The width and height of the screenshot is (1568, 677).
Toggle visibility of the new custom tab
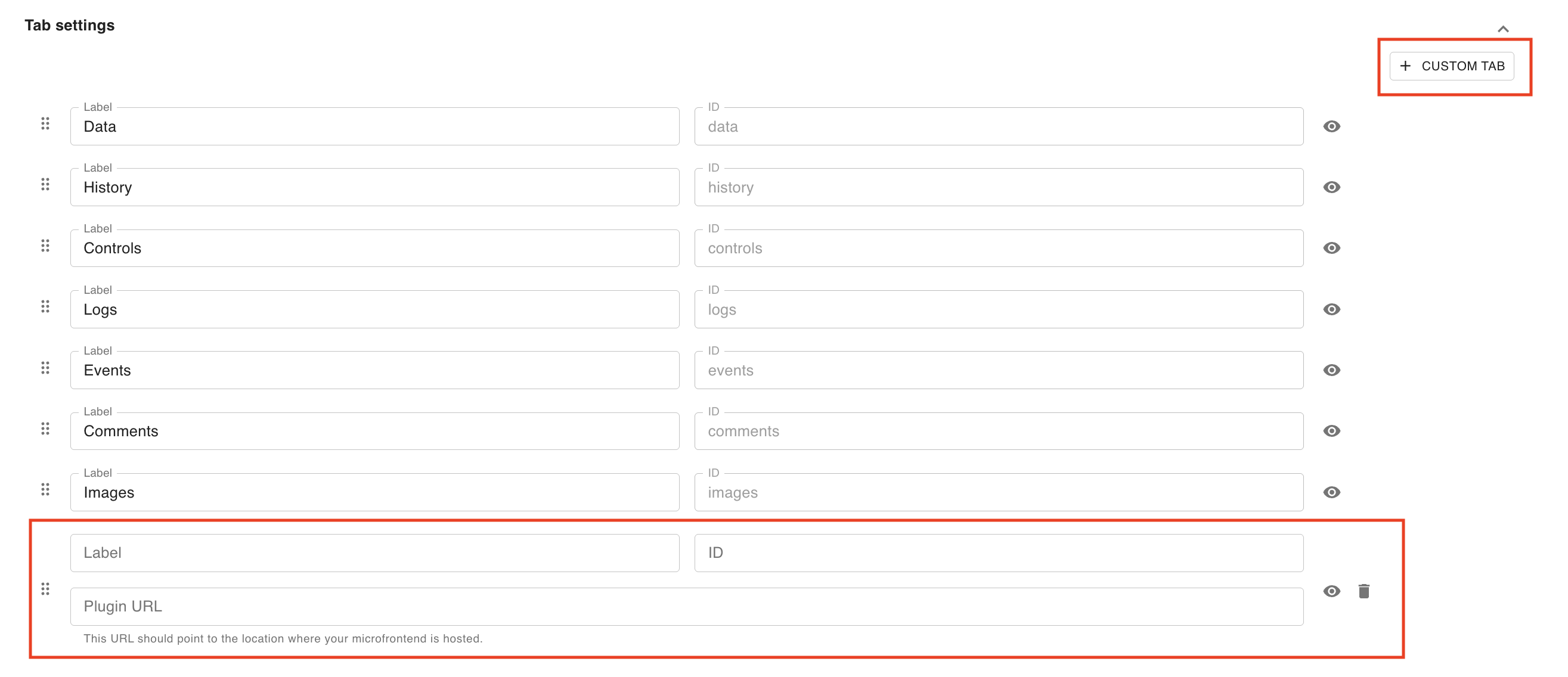pyautogui.click(x=1331, y=591)
